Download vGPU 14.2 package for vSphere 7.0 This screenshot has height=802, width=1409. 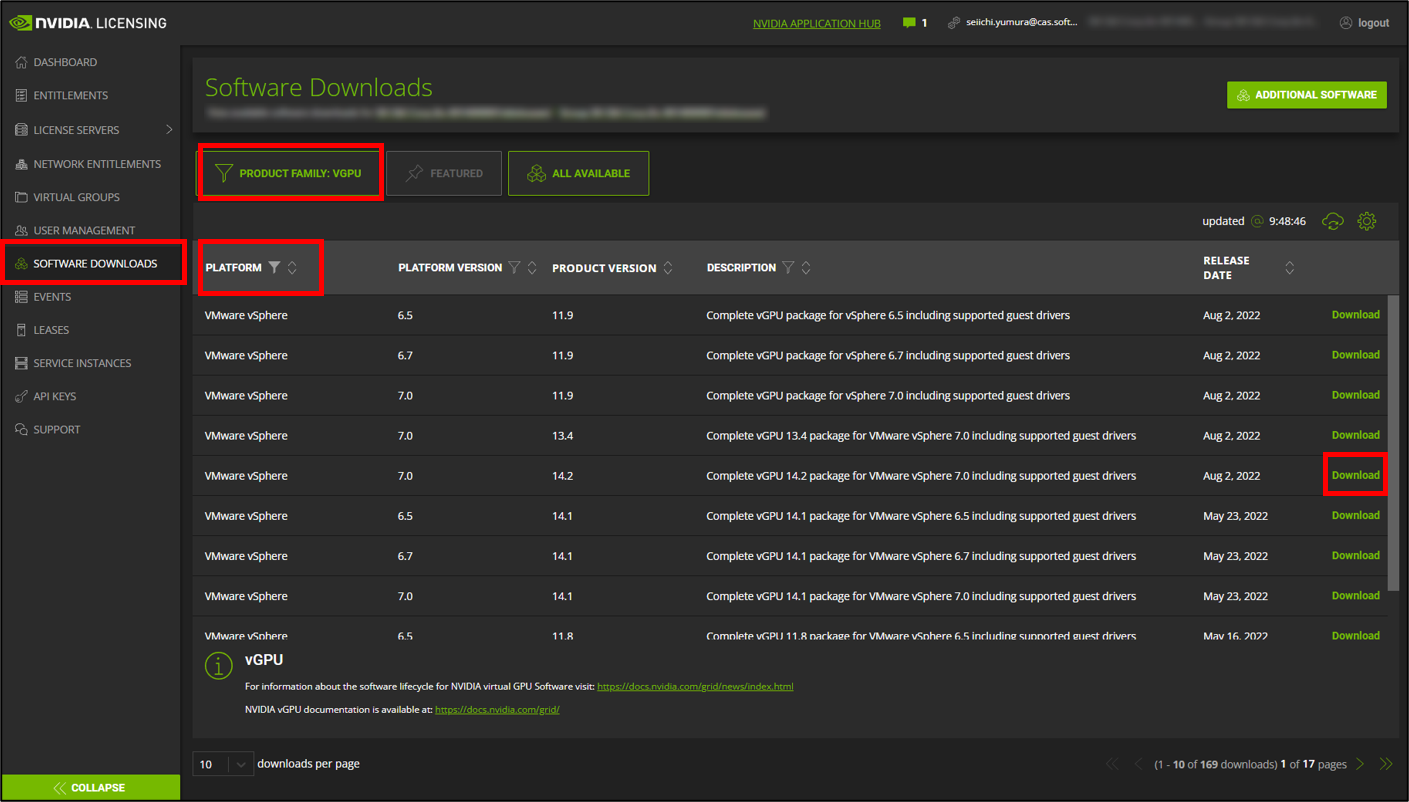coord(1356,475)
